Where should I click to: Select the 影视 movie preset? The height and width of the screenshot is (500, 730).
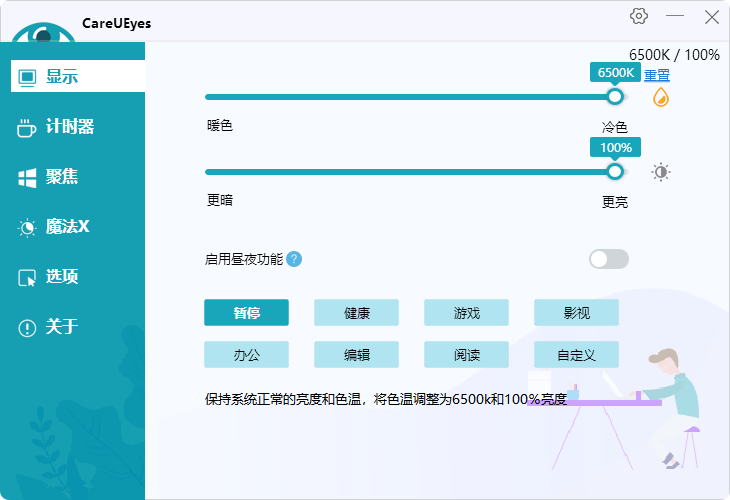(577, 313)
